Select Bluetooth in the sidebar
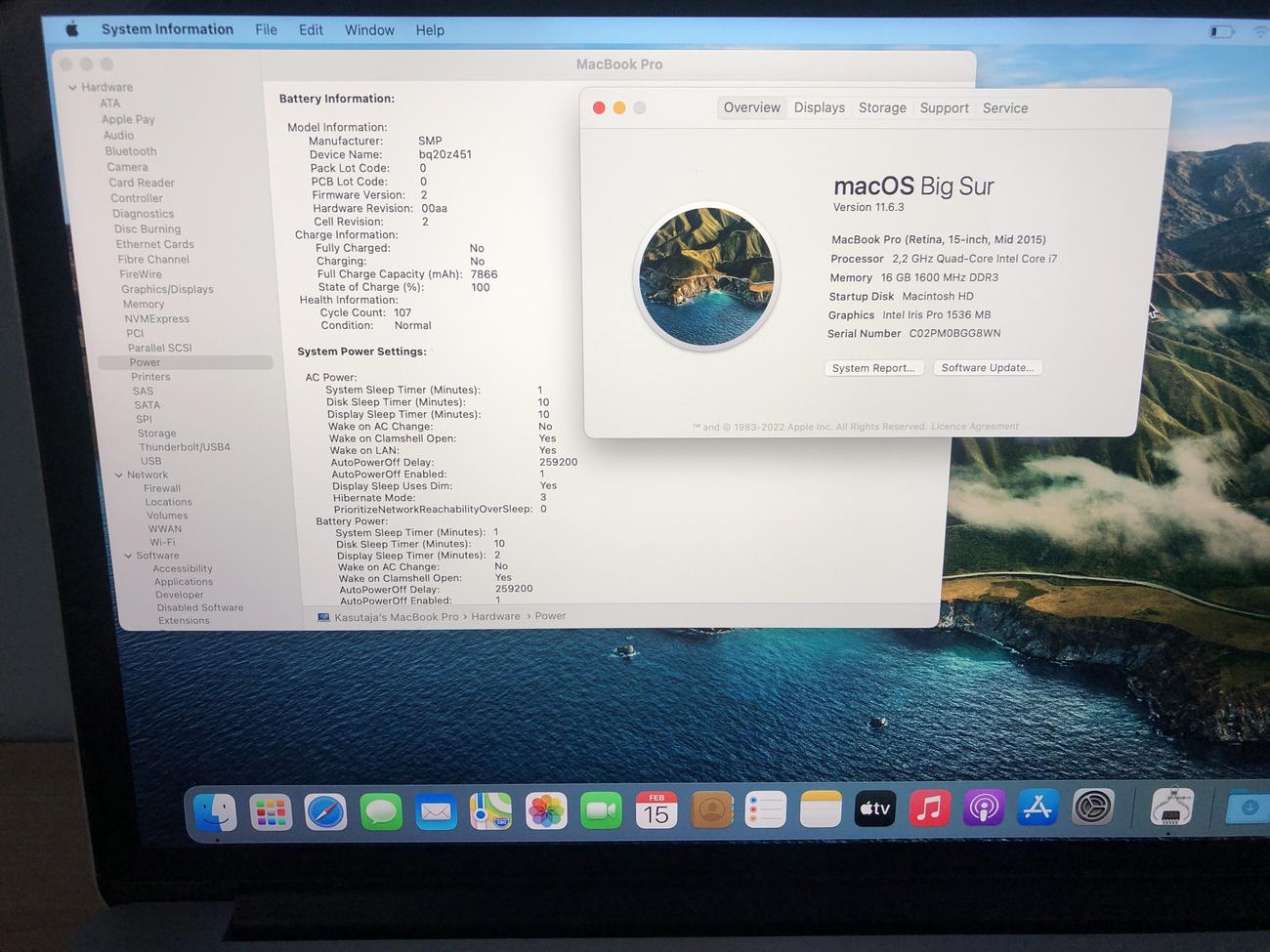1270x952 pixels. coord(131,151)
